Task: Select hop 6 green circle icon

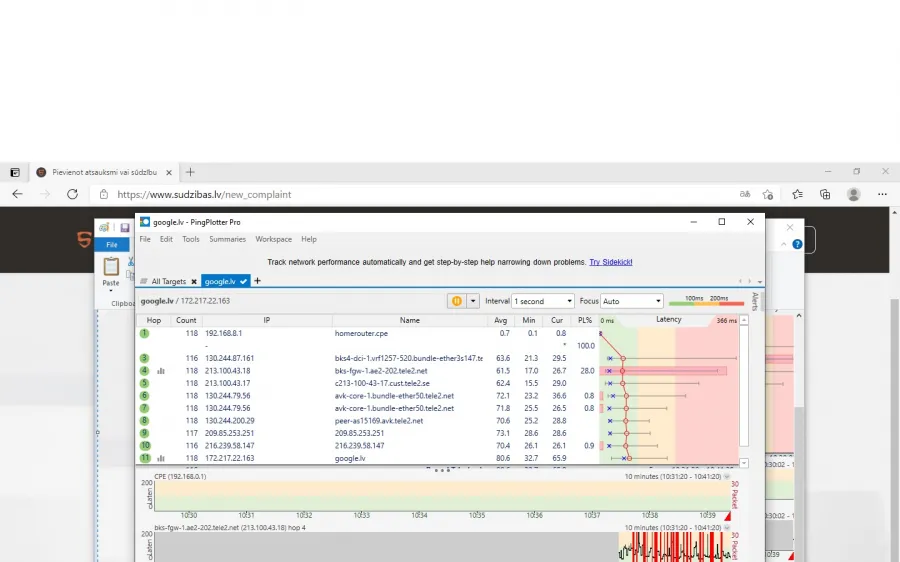Action: 144,396
